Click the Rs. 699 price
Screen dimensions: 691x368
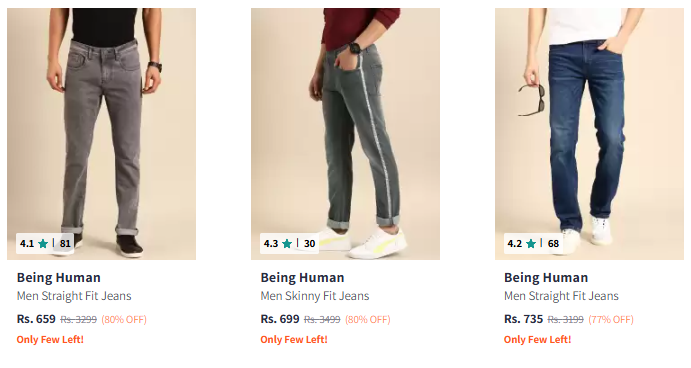[280, 319]
